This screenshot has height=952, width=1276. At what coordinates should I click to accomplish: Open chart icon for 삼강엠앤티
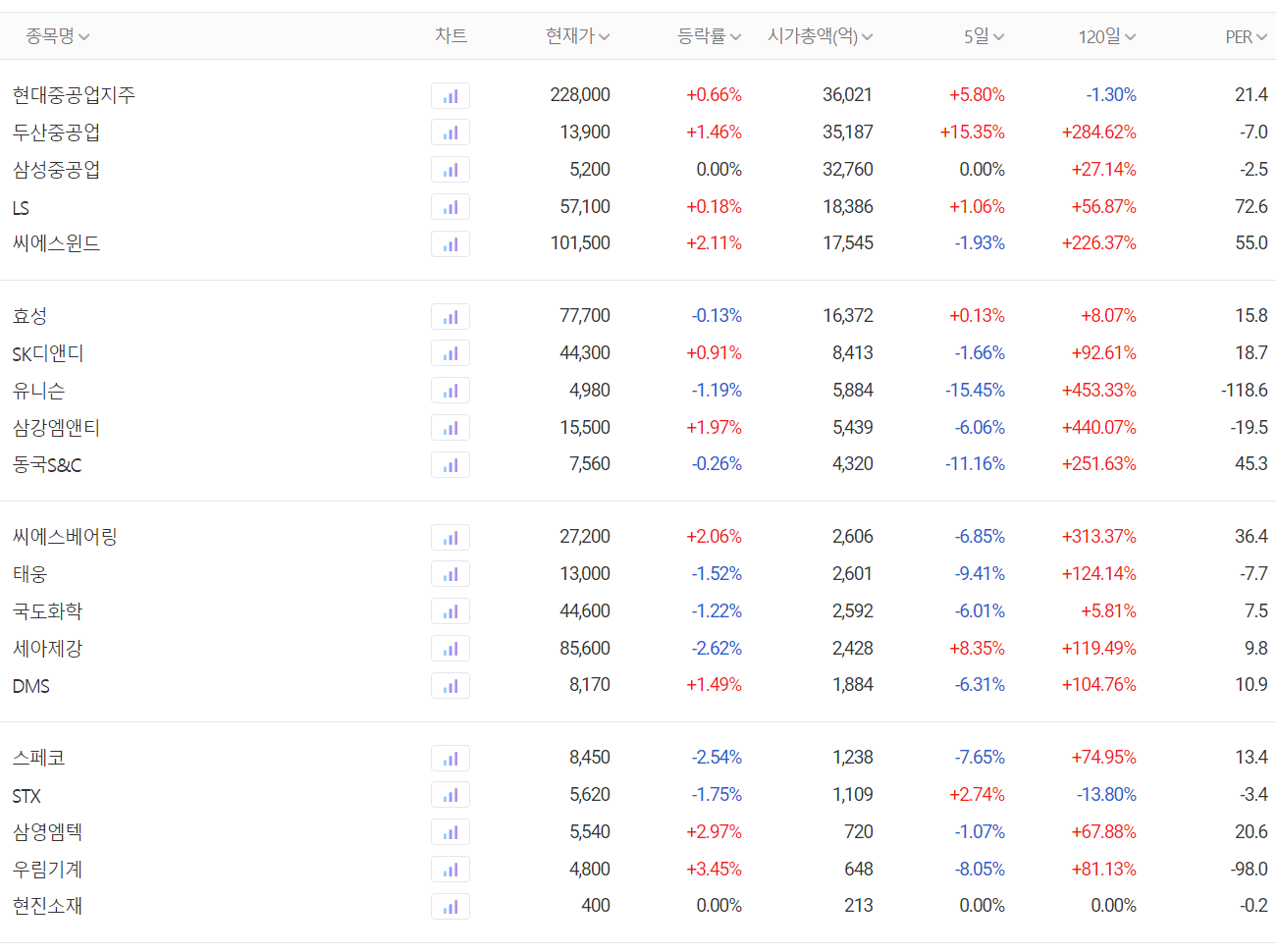(451, 428)
